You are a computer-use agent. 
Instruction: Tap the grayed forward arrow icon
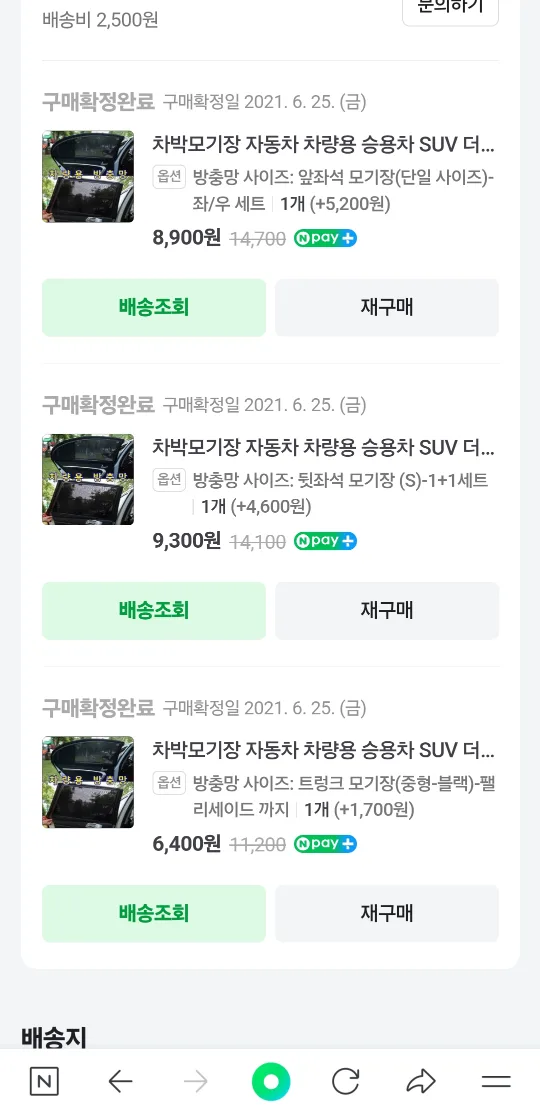pyautogui.click(x=195, y=1082)
